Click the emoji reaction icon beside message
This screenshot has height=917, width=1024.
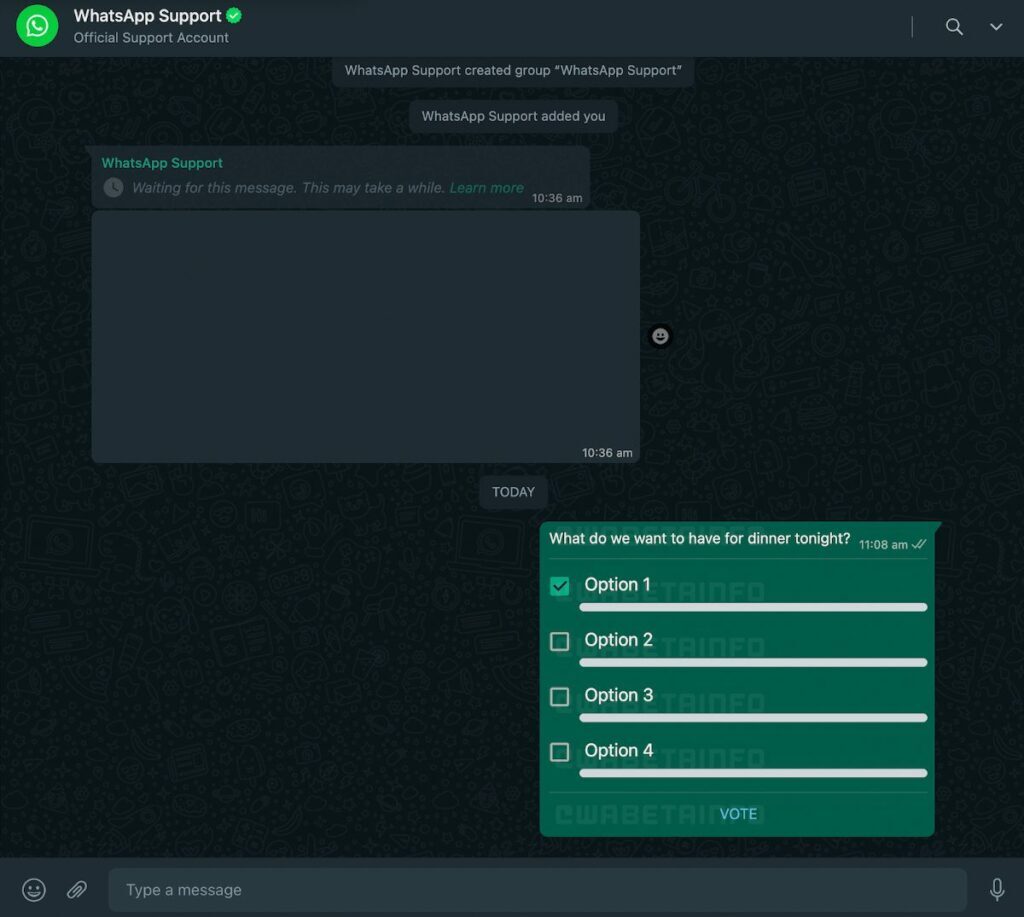(x=660, y=336)
